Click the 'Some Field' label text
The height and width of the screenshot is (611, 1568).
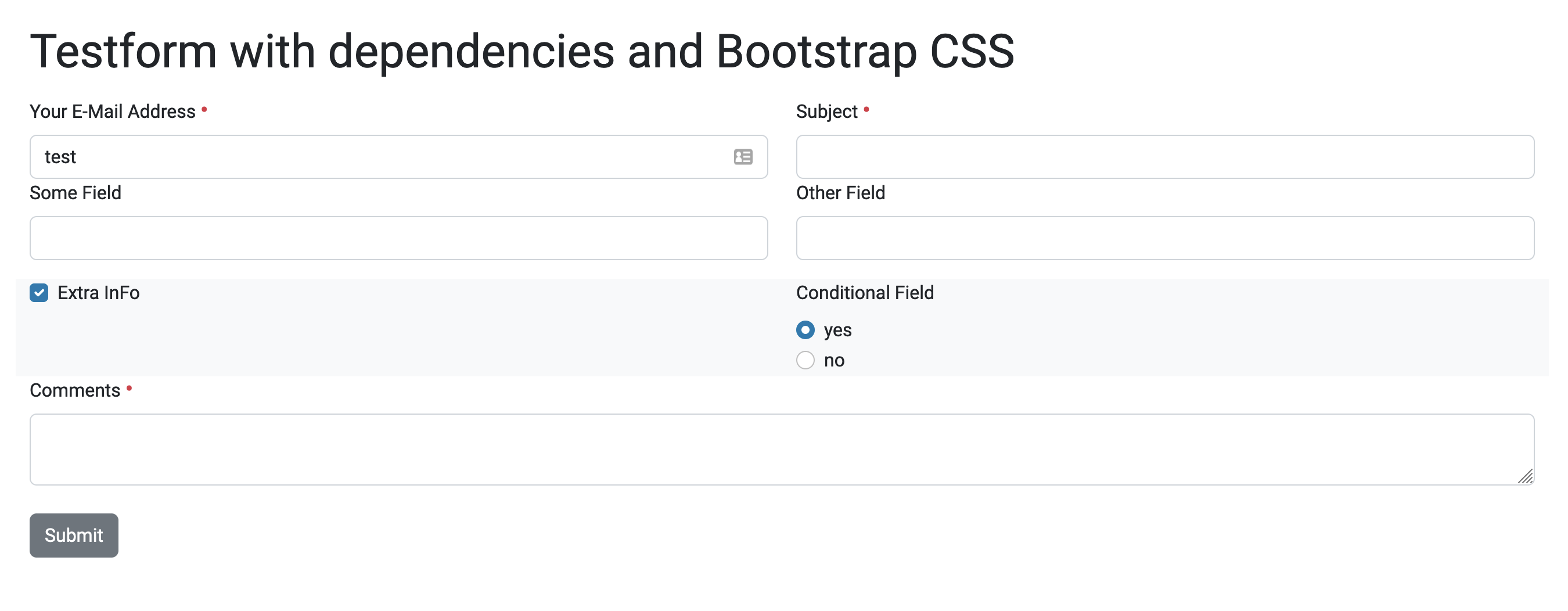click(x=75, y=193)
